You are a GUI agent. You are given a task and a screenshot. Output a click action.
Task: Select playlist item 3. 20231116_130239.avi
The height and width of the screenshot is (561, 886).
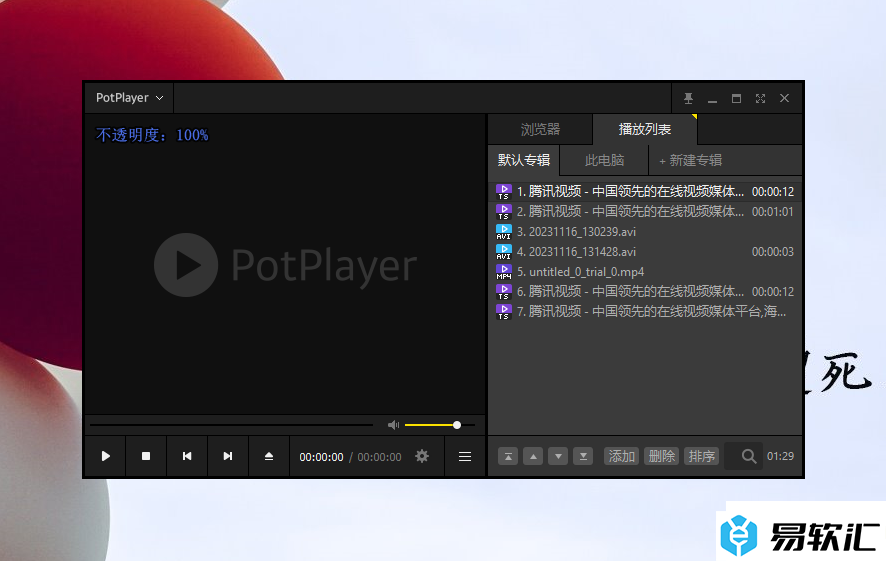pos(645,232)
